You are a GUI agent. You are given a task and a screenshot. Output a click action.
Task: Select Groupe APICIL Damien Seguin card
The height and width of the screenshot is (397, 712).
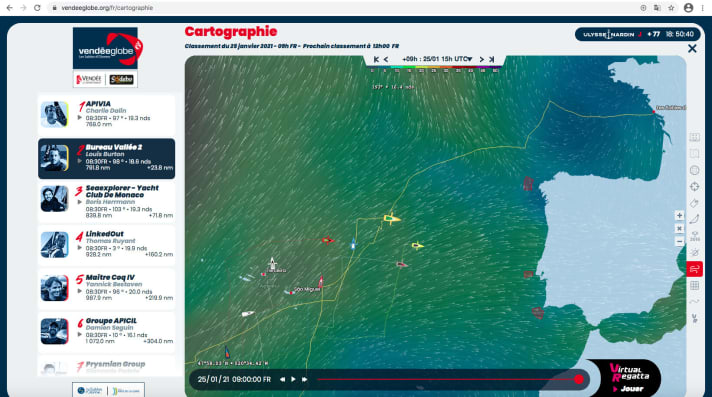coord(106,332)
